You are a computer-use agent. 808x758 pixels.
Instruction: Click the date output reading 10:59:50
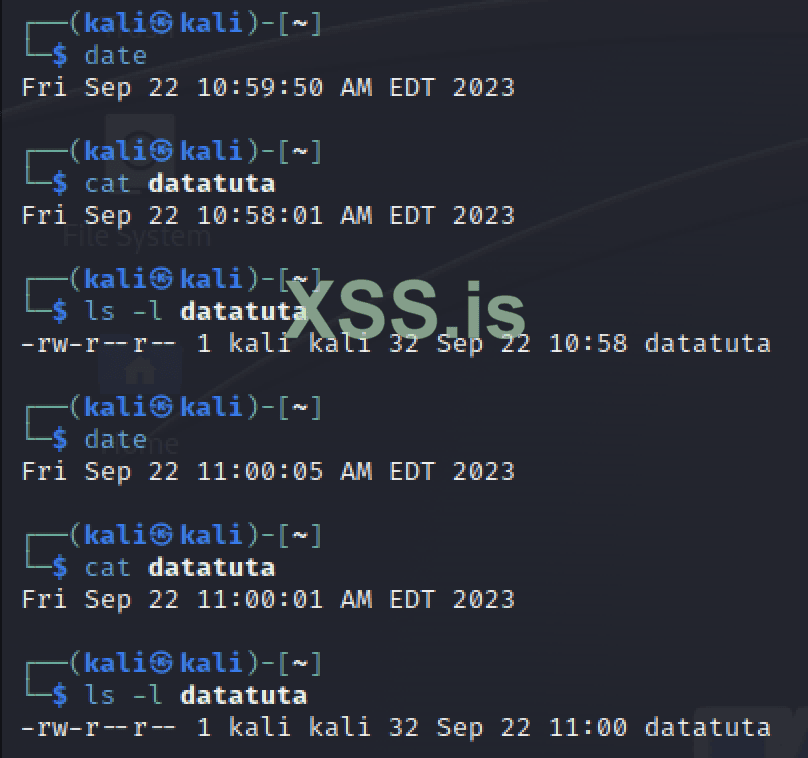(268, 87)
